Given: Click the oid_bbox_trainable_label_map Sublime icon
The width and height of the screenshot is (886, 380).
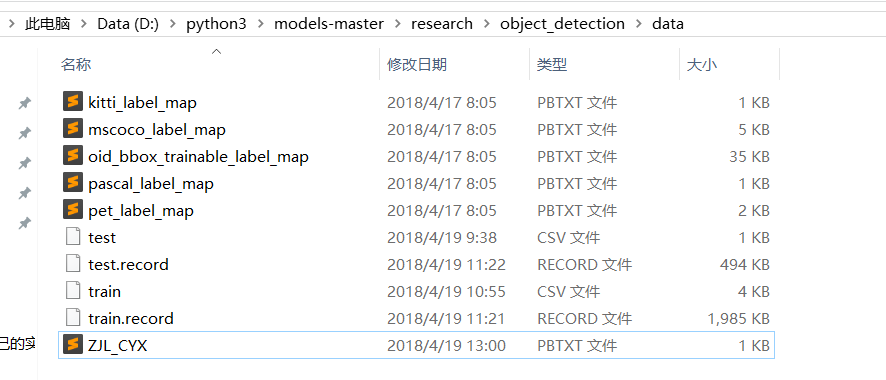Looking at the screenshot, I should pyautogui.click(x=72, y=156).
